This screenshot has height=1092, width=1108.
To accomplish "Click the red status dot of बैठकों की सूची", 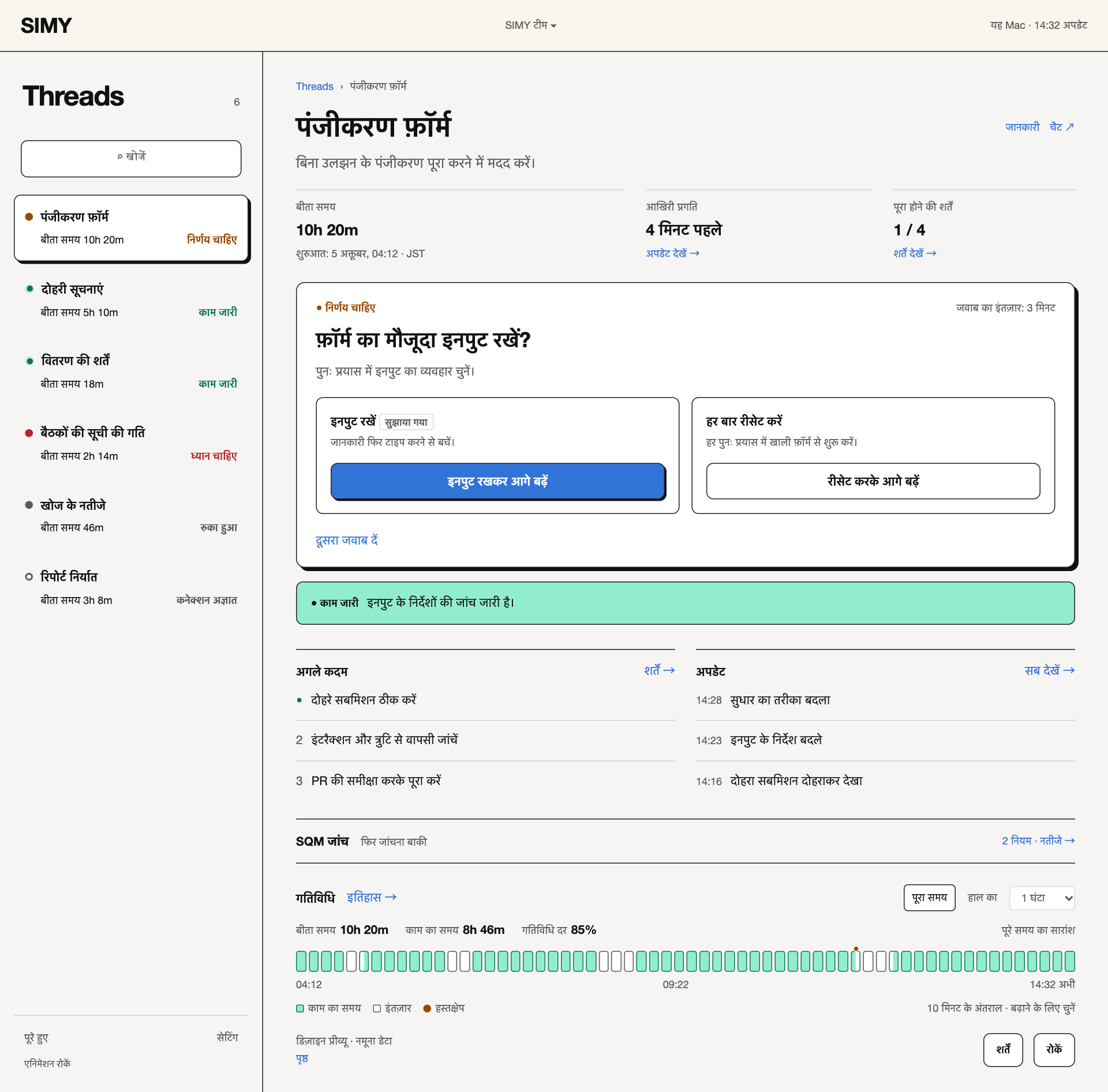I will coord(29,433).
